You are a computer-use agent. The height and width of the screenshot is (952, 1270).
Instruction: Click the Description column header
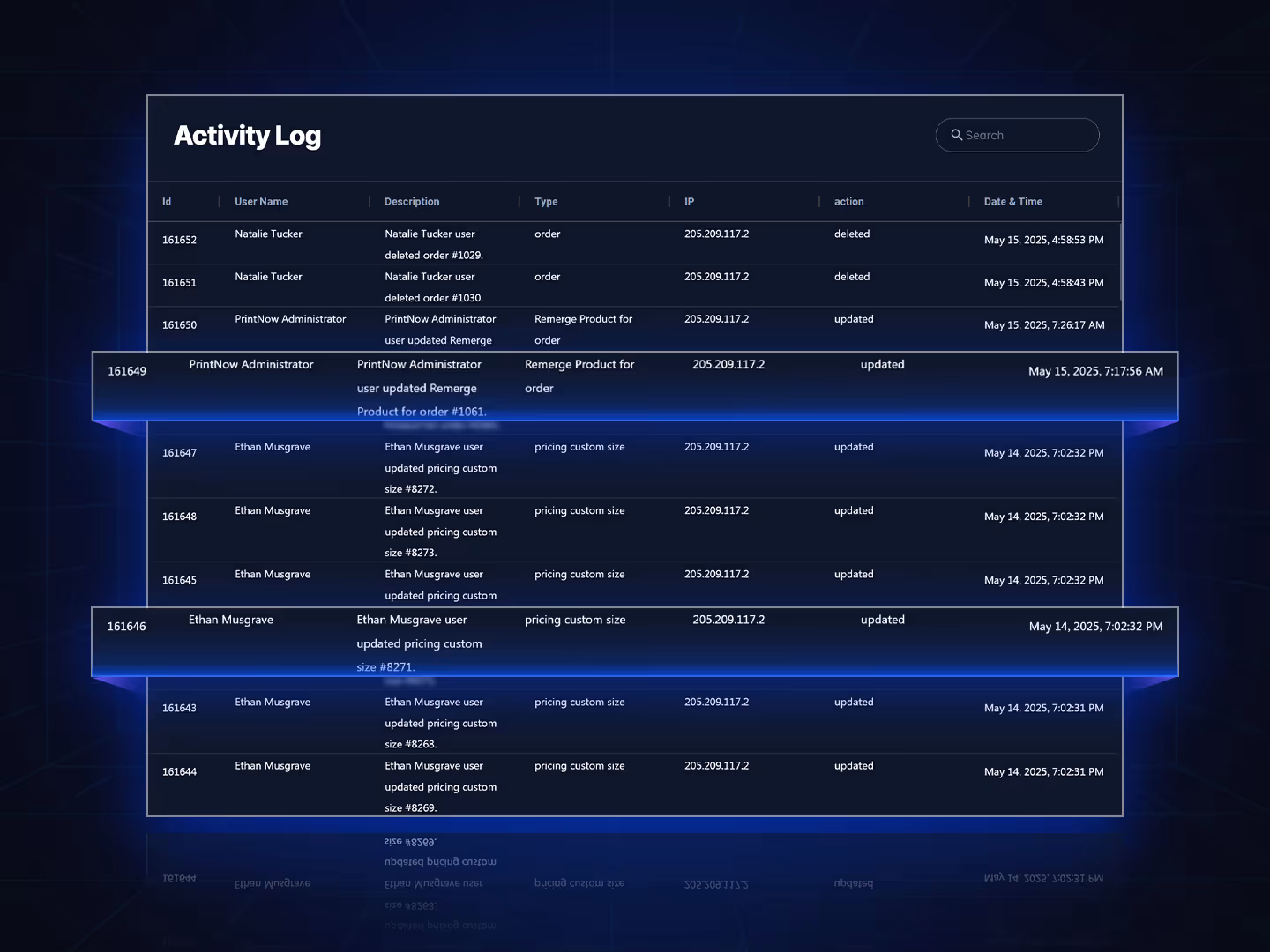[x=411, y=201]
